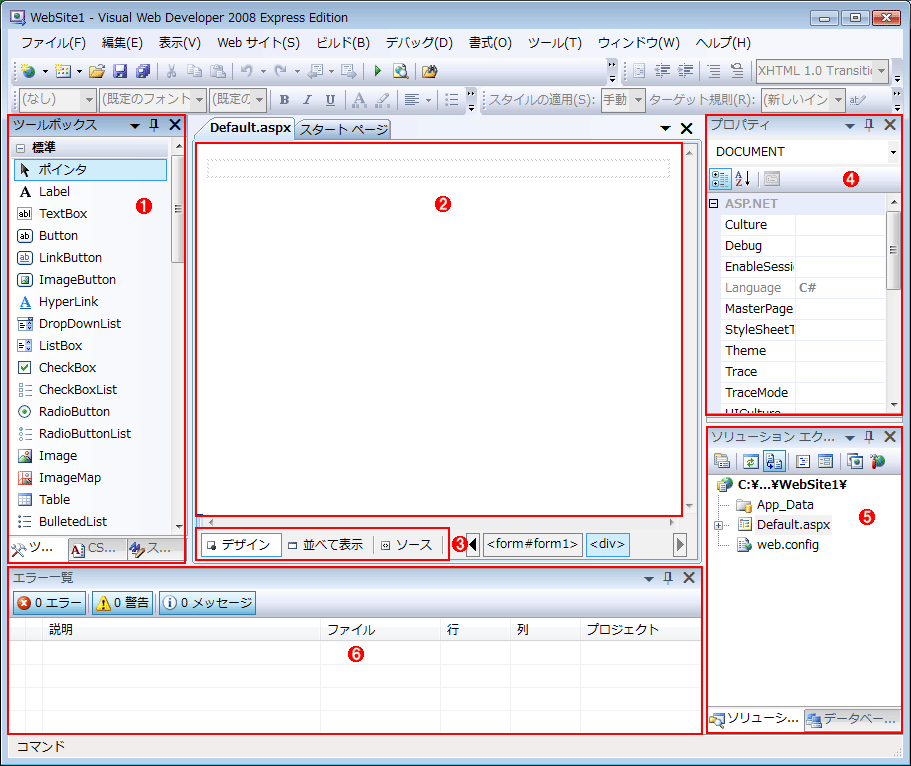Expand the Default.aspx tree node
The image size is (911, 766).
tap(719, 525)
